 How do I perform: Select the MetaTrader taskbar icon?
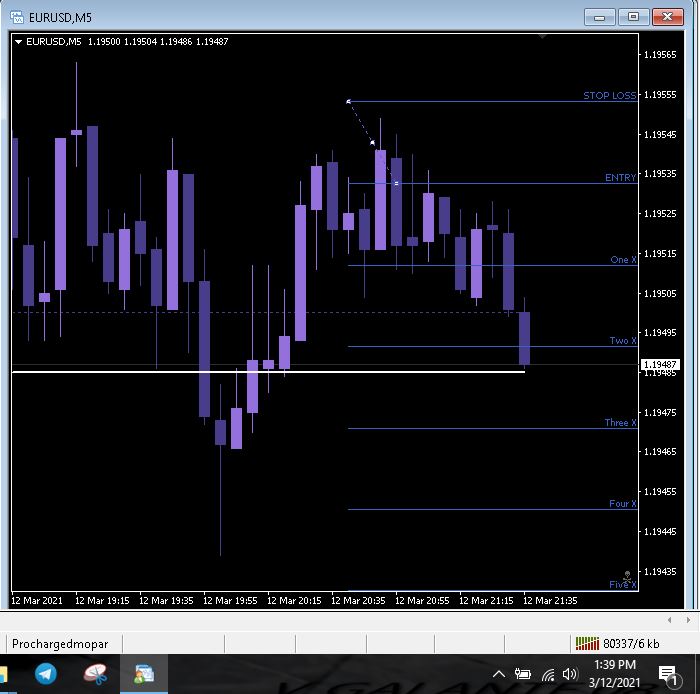pyautogui.click(x=144, y=673)
